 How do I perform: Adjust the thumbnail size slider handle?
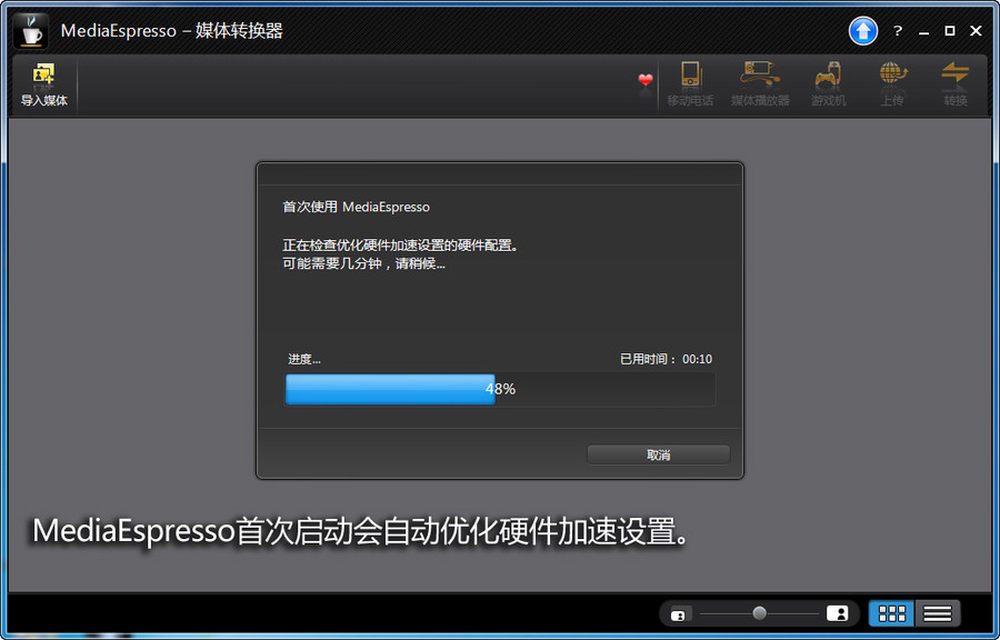point(759,613)
